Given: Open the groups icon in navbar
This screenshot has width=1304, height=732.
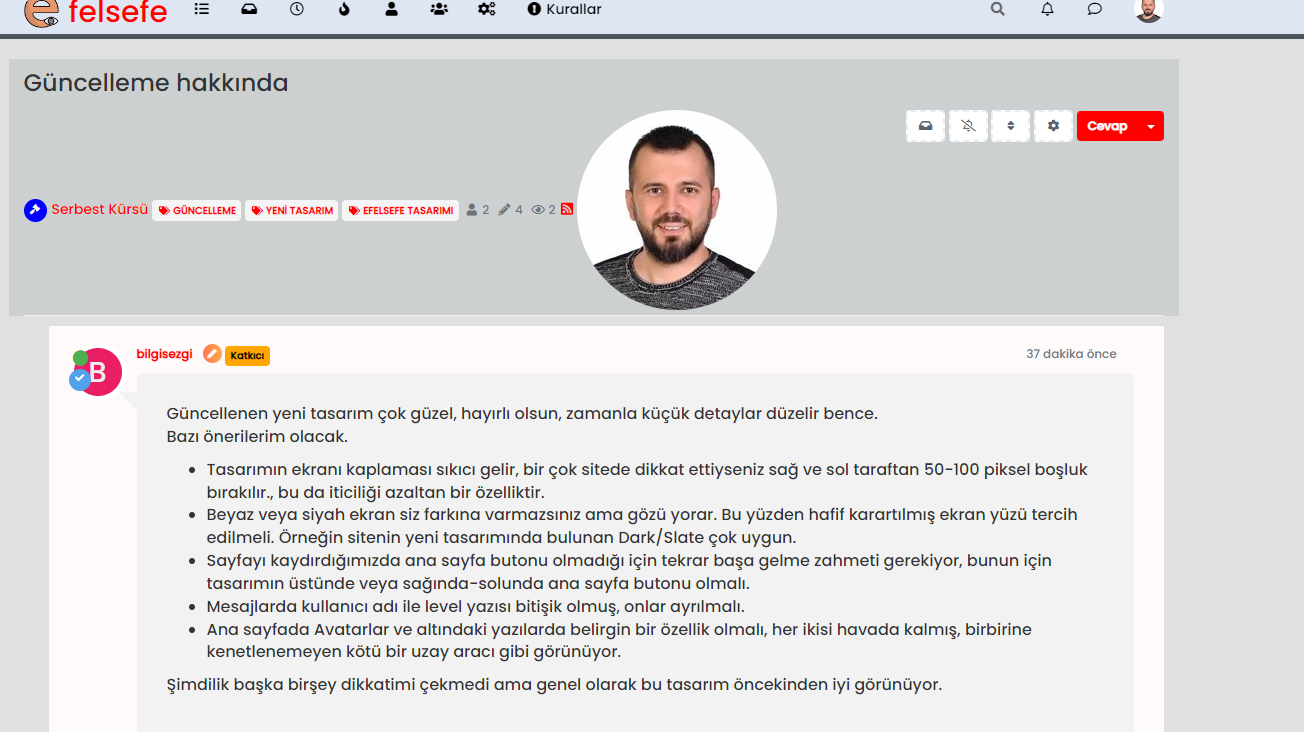Looking at the screenshot, I should pos(438,9).
